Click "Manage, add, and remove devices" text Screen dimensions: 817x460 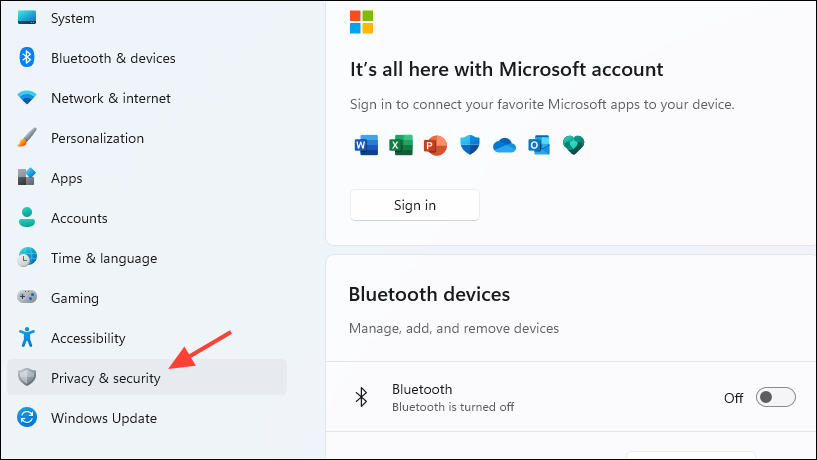coord(454,328)
